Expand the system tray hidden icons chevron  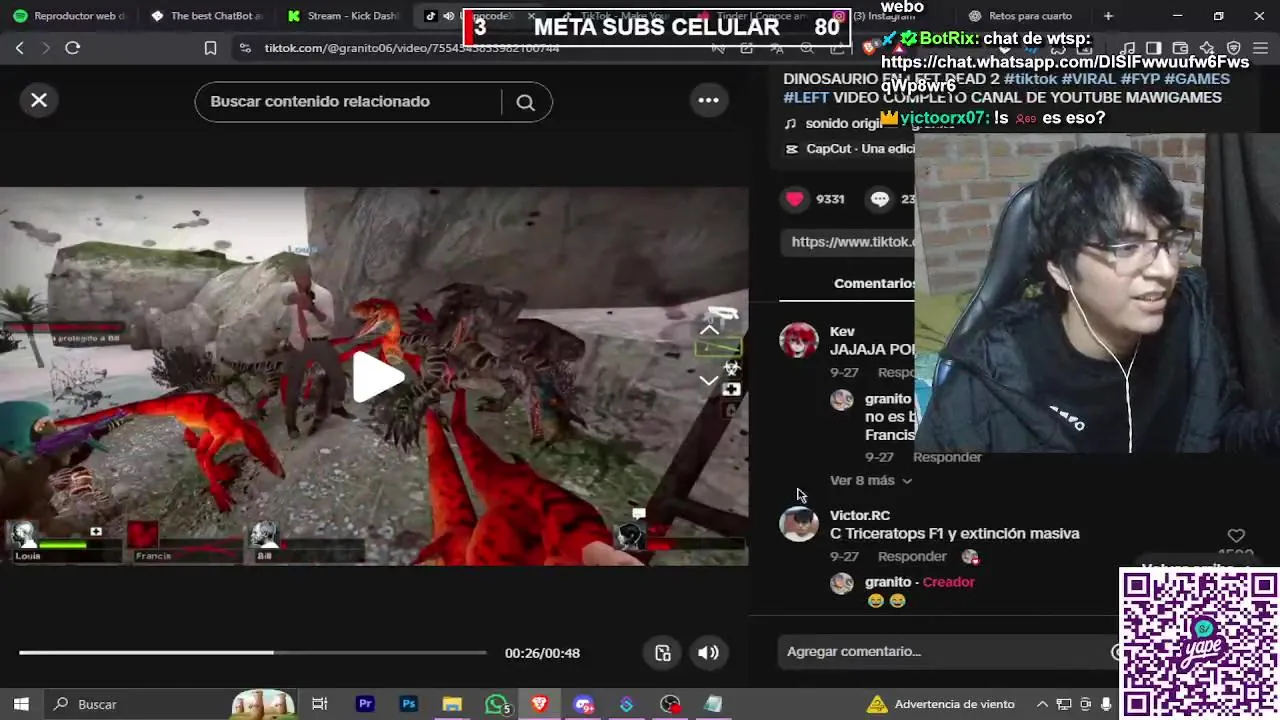click(x=1041, y=704)
